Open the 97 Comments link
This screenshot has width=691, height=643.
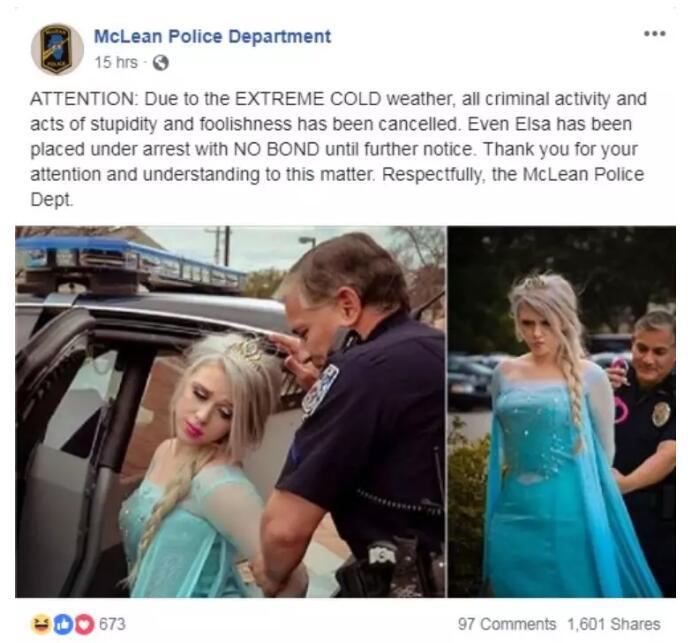507,624
